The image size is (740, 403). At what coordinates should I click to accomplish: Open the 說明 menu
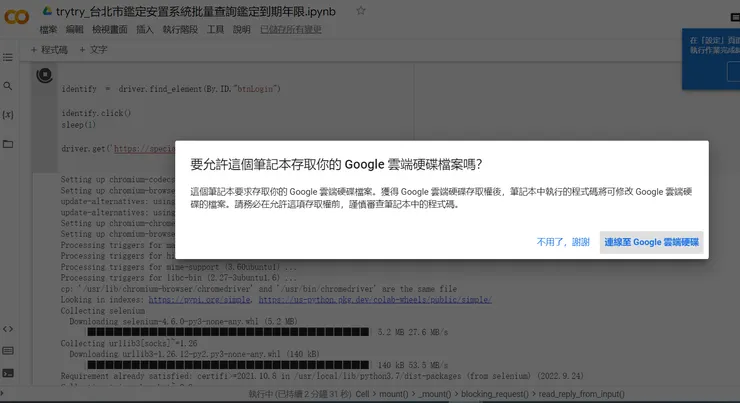pyautogui.click(x=242, y=30)
